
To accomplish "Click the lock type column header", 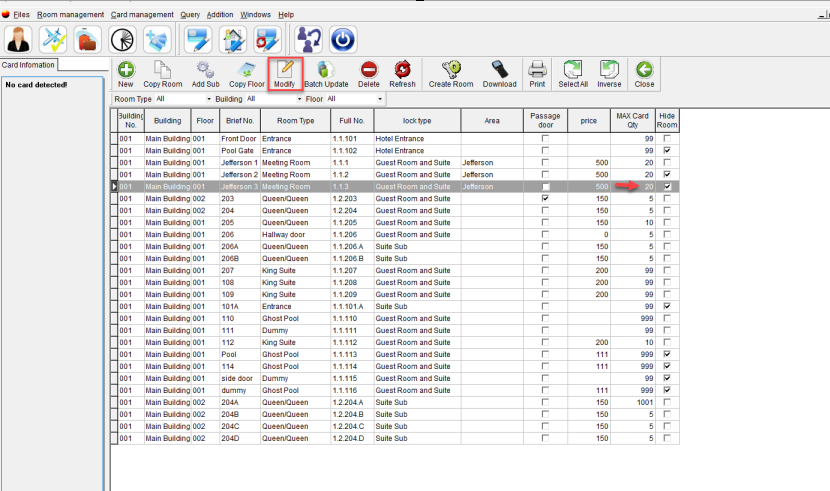I will pyautogui.click(x=417, y=121).
